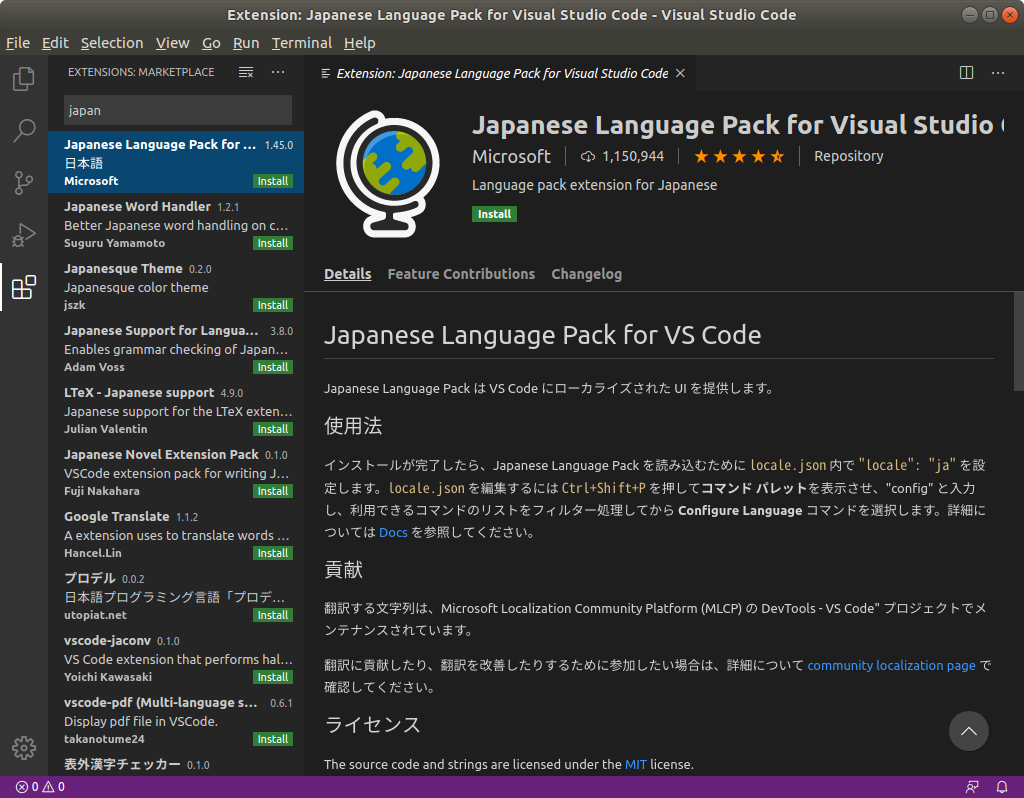This screenshot has width=1024, height=798.
Task: Click the extensions search field containing japan
Action: coord(178,110)
